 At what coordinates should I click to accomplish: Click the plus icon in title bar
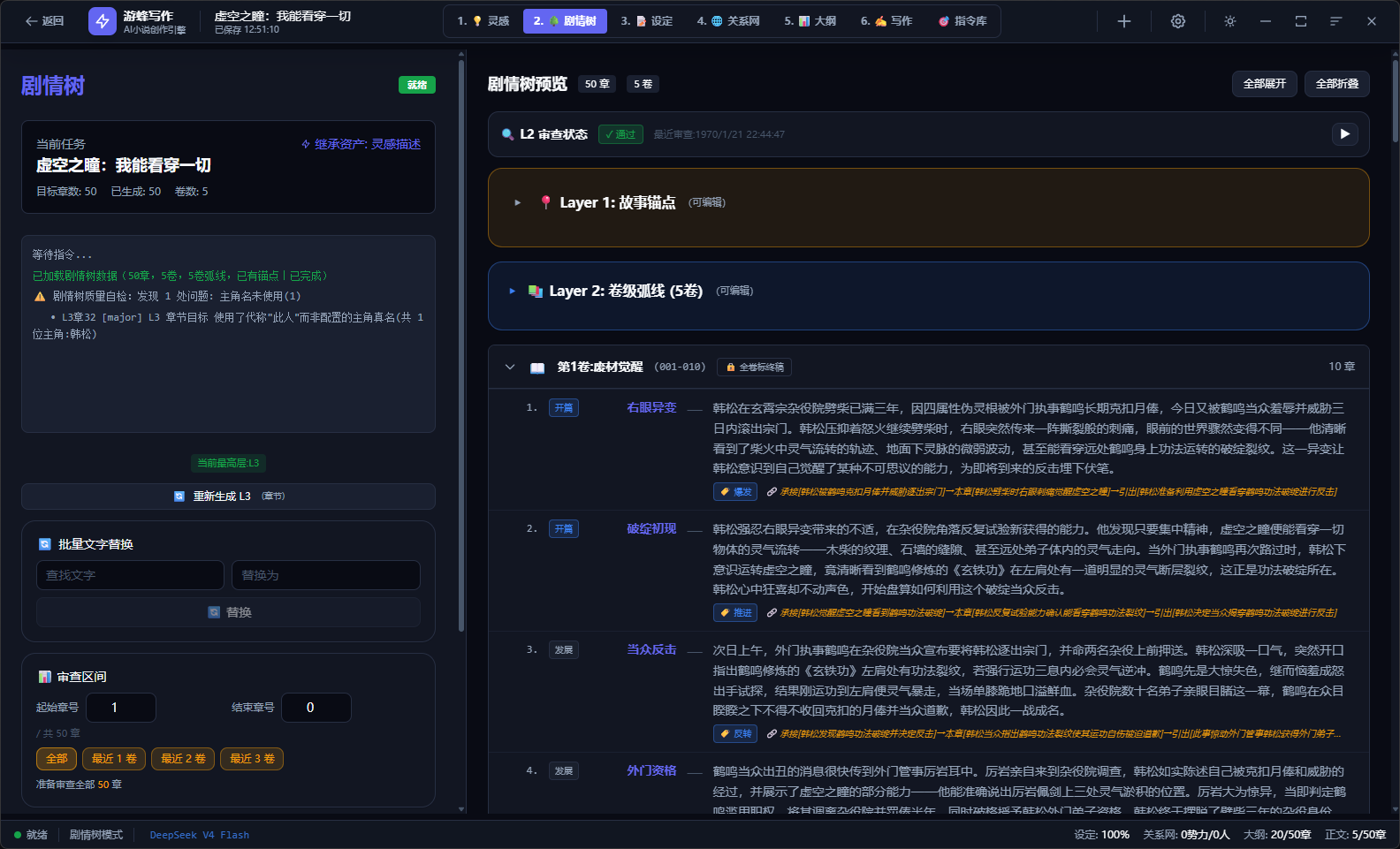1124,21
